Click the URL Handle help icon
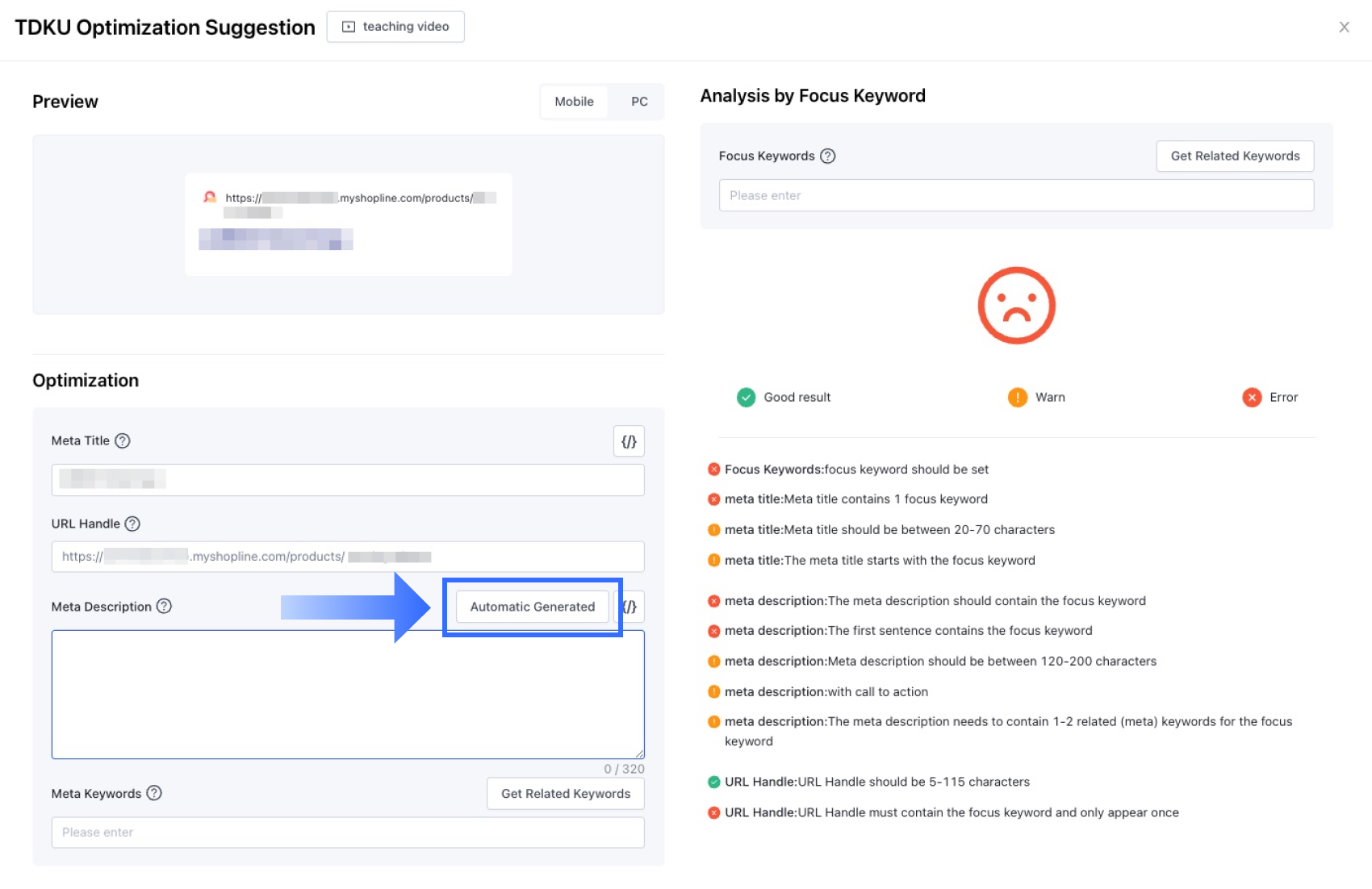This screenshot has height=889, width=1372. coord(133,524)
